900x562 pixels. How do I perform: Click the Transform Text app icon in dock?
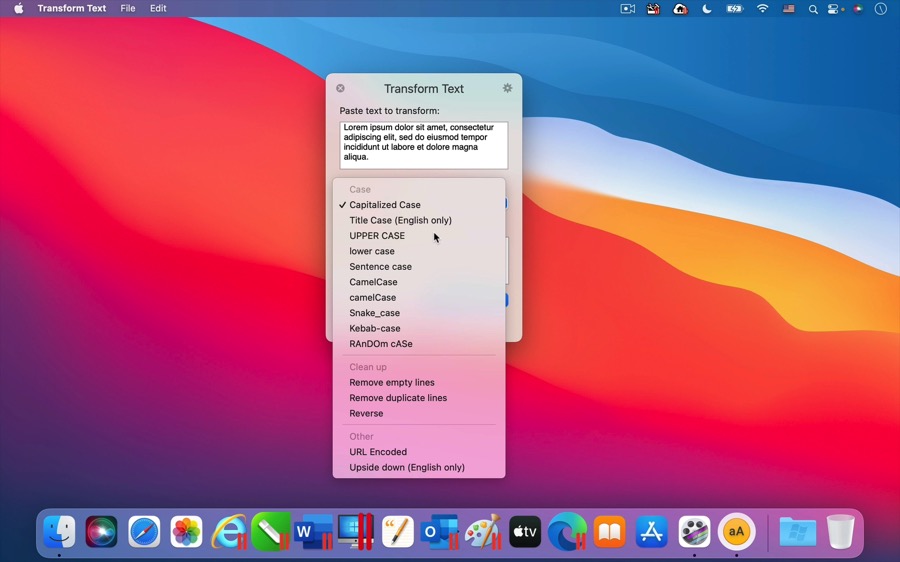pyautogui.click(x=736, y=532)
